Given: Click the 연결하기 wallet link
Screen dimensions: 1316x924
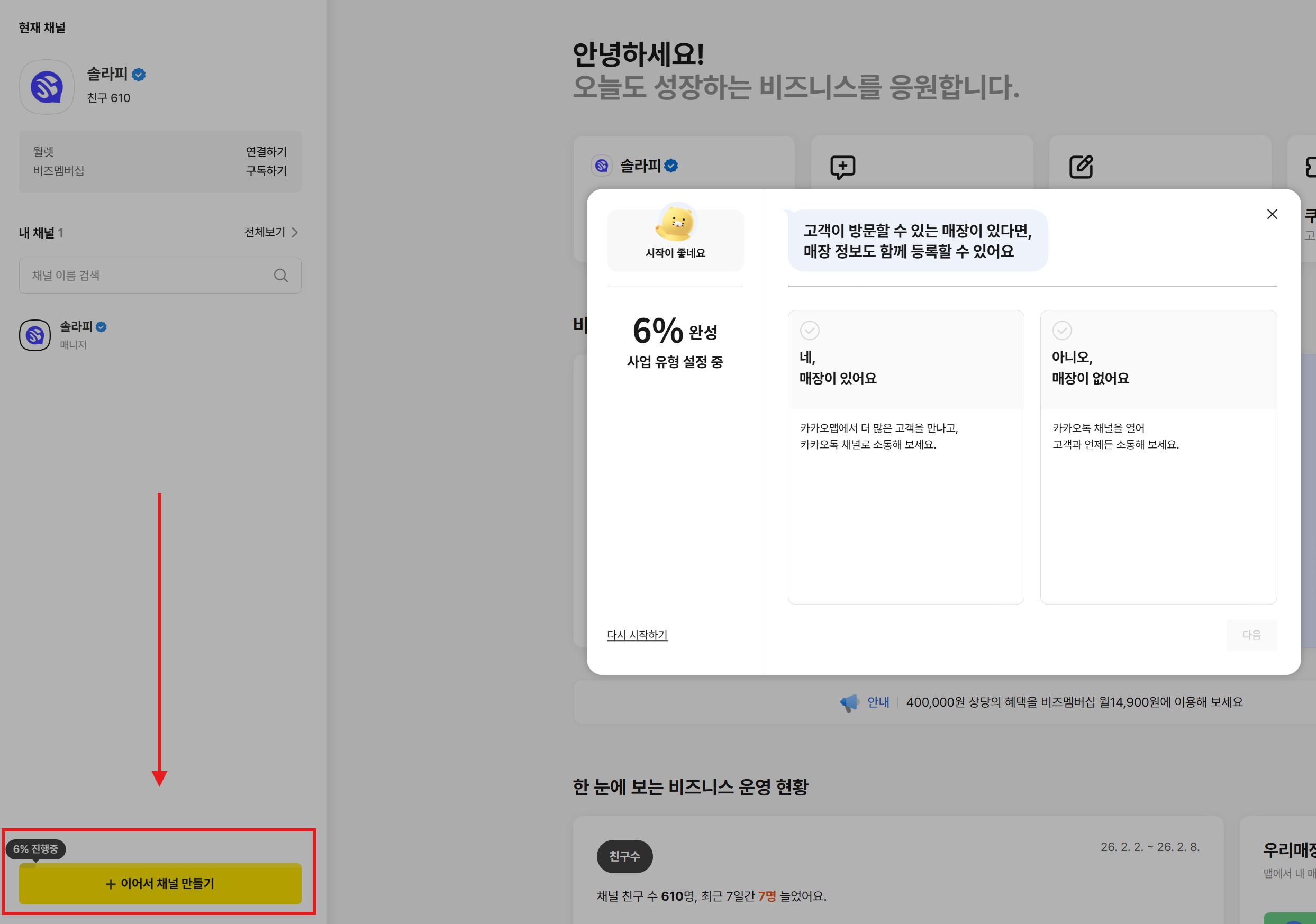Looking at the screenshot, I should click(266, 152).
